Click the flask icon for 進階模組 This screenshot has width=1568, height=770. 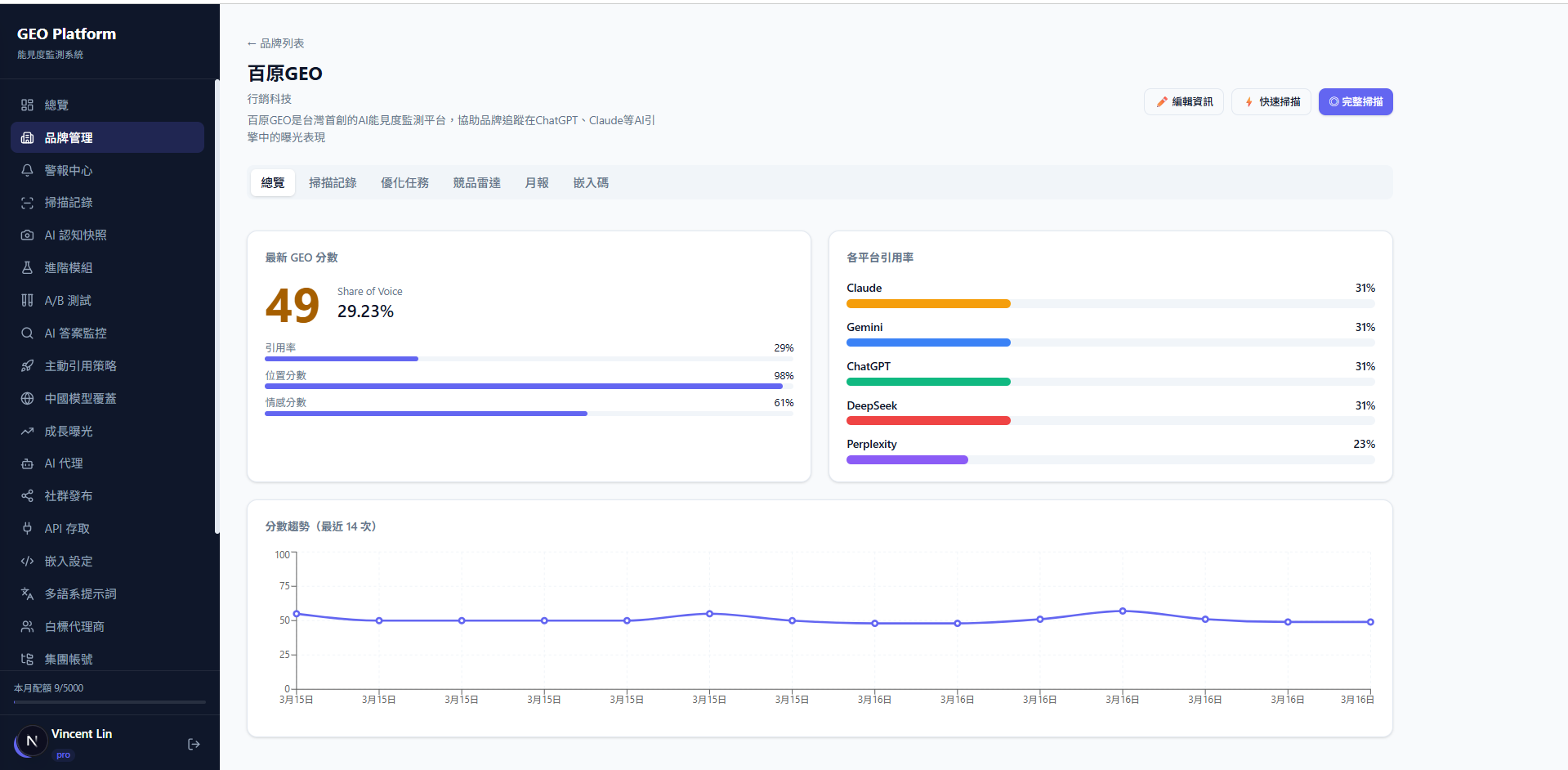[x=27, y=268]
